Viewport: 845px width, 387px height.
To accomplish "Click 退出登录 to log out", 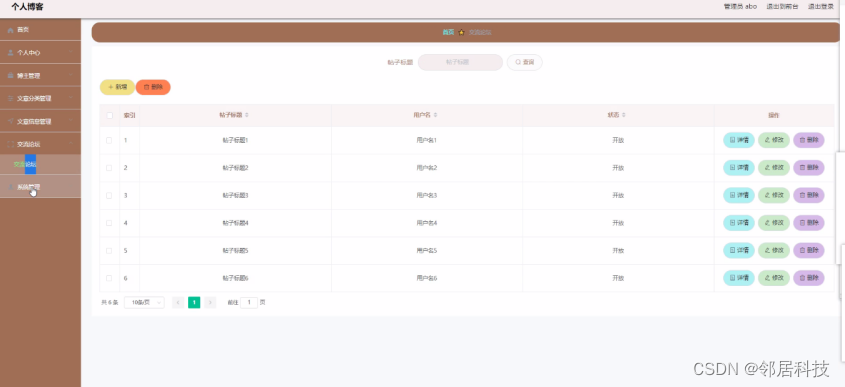I will coord(820,6).
